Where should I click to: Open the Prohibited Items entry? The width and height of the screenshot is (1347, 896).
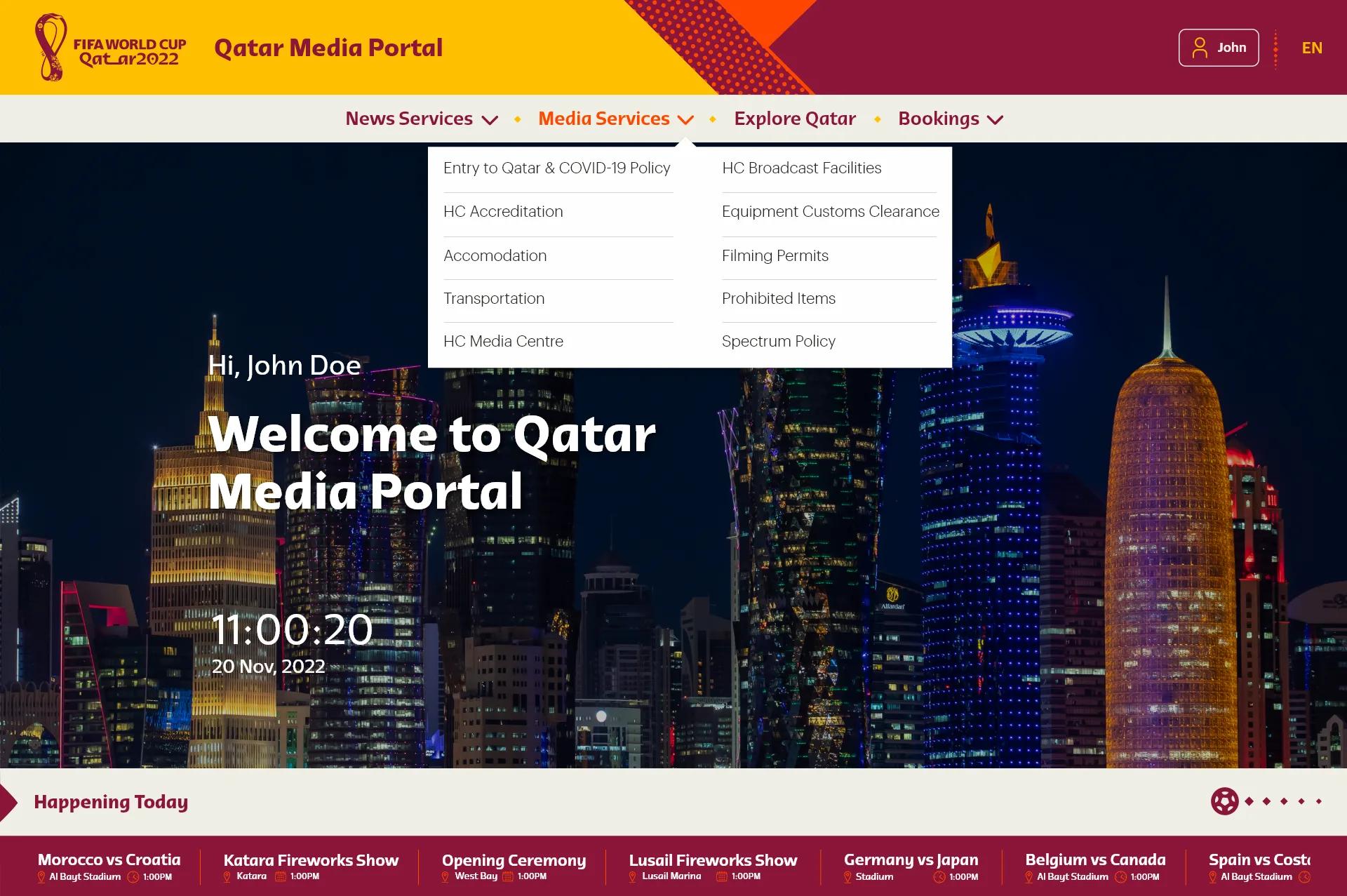point(779,299)
